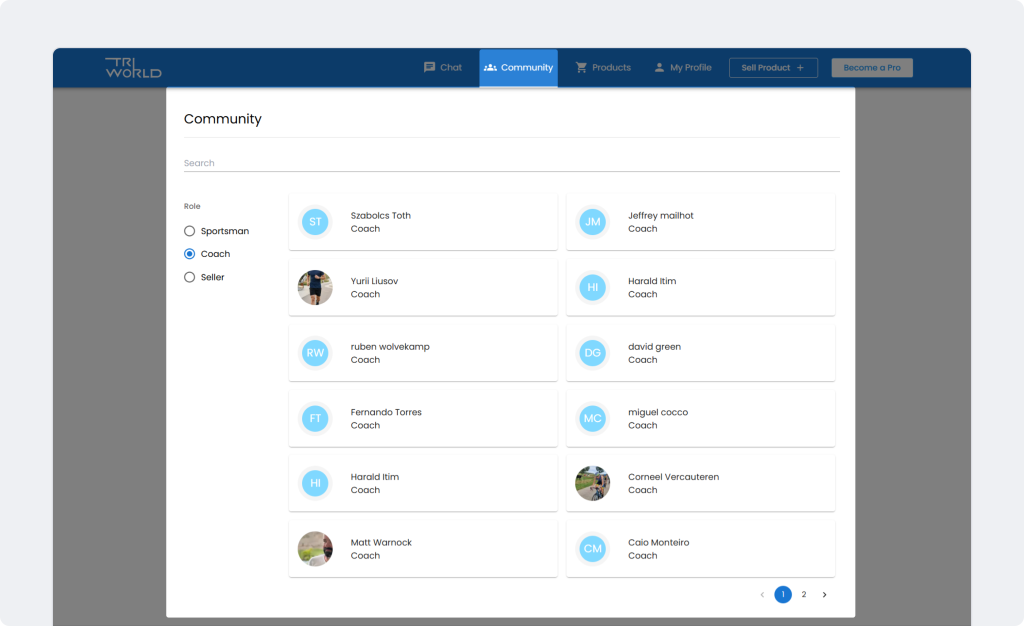The height and width of the screenshot is (626, 1024).
Task: Click the Sell Product button
Action: 773,68
